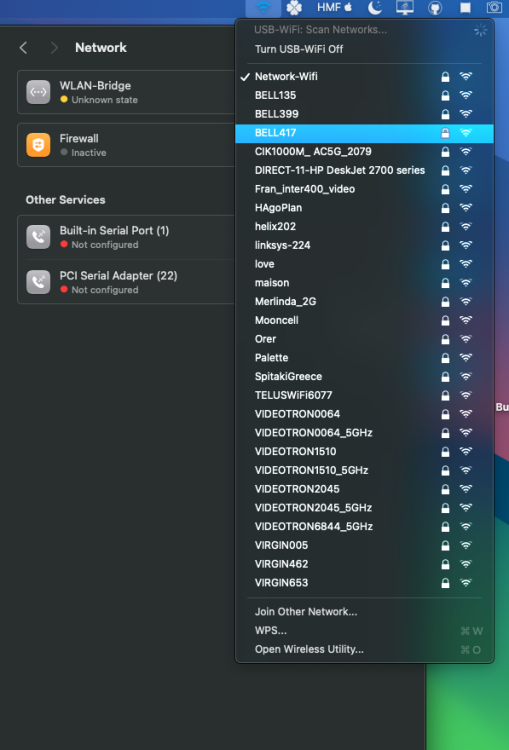Click the Built-in Serial Port phone icon
509x750 pixels.
[x=38, y=237]
